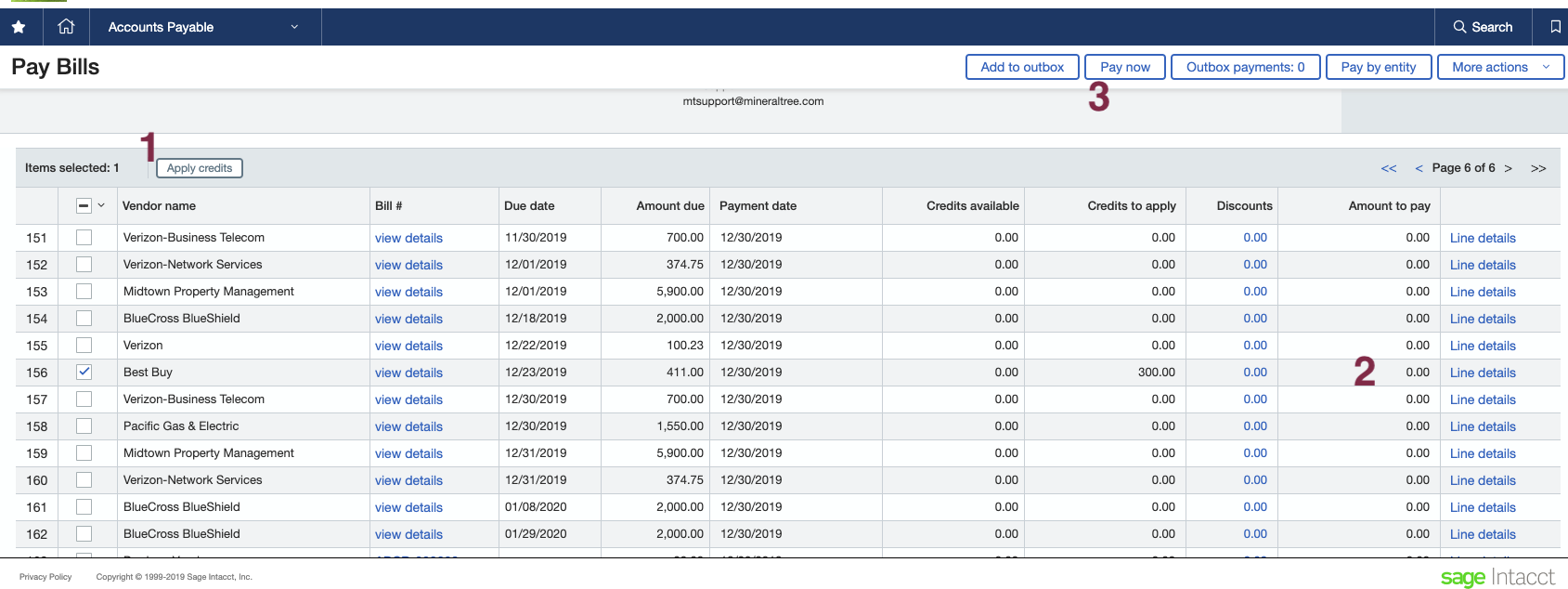1568x589 pixels.
Task: Select row 158 Pacific Gas & Electric checkbox
Action: (x=84, y=425)
